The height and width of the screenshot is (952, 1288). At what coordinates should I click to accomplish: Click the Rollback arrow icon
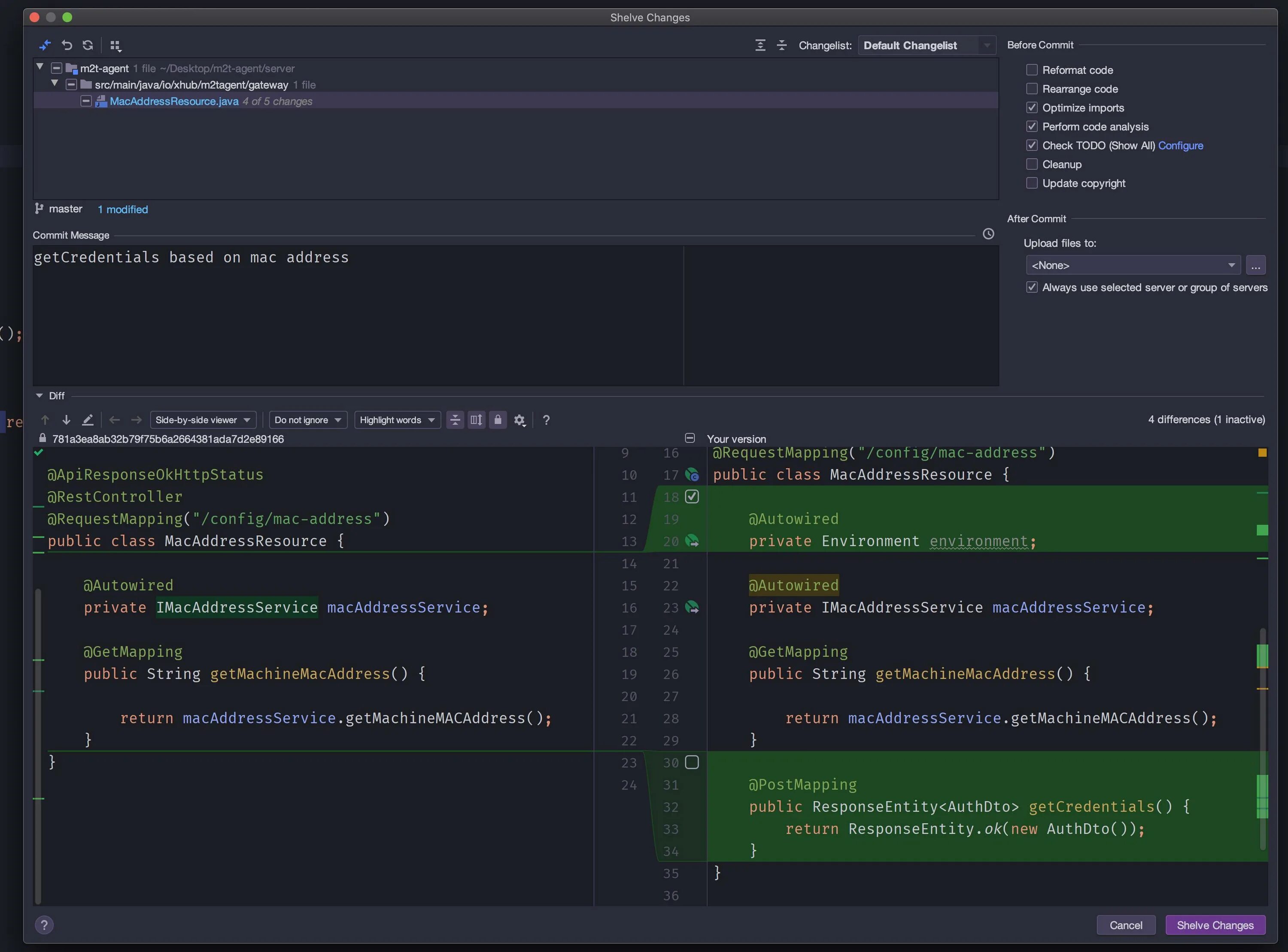click(x=67, y=45)
